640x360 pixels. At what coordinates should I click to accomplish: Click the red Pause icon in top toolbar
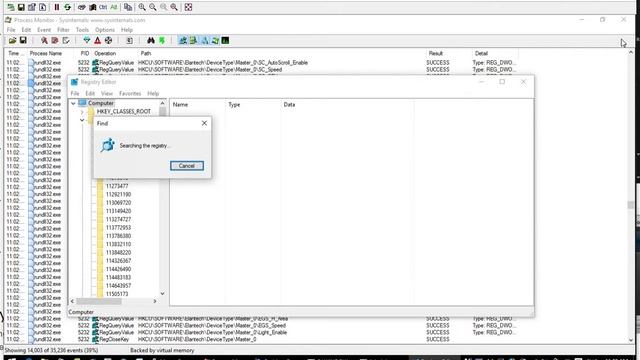(57, 7)
